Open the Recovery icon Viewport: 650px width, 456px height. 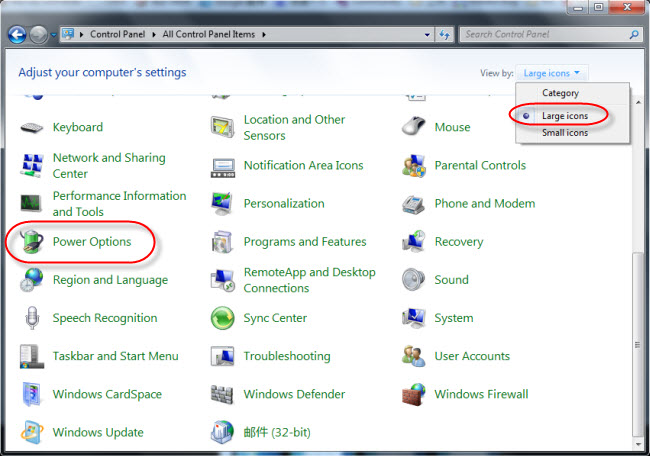tap(413, 241)
